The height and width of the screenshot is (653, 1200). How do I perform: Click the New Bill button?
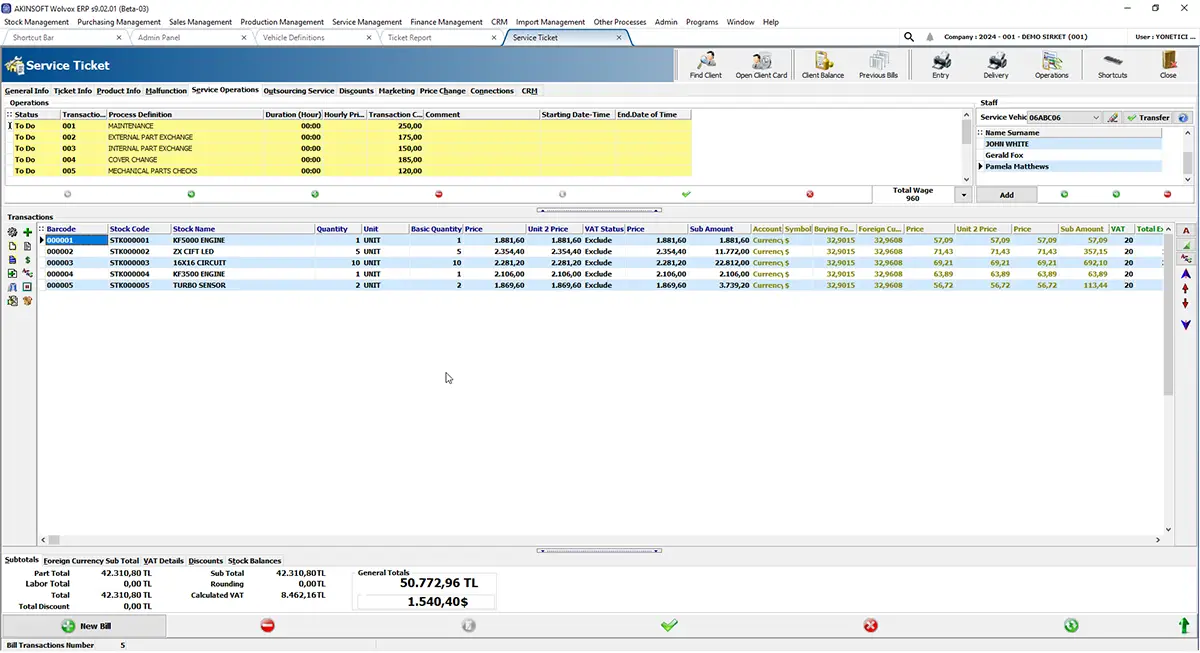[x=85, y=626]
